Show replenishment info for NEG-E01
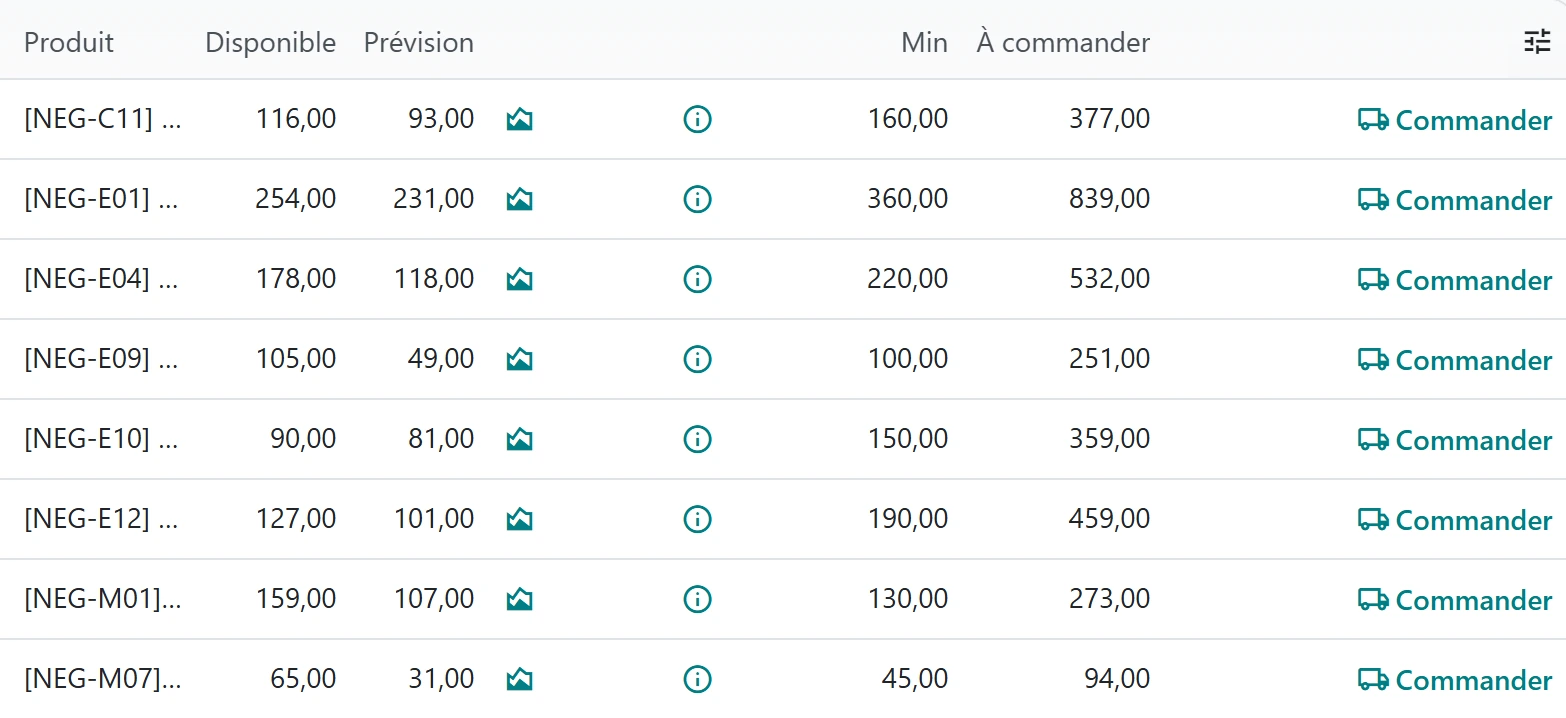The width and height of the screenshot is (1566, 718). (x=697, y=200)
